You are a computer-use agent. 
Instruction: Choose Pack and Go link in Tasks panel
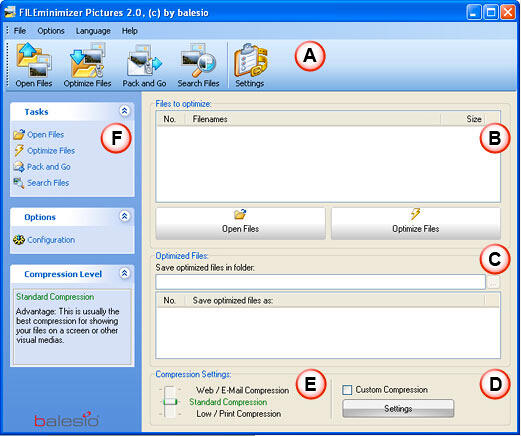[49, 167]
